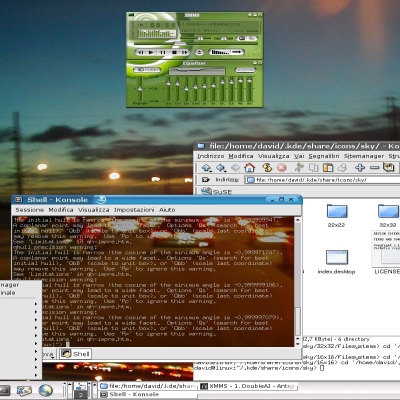Go to Home in Konqueror
The width and height of the screenshot is (400, 400).
point(249,167)
